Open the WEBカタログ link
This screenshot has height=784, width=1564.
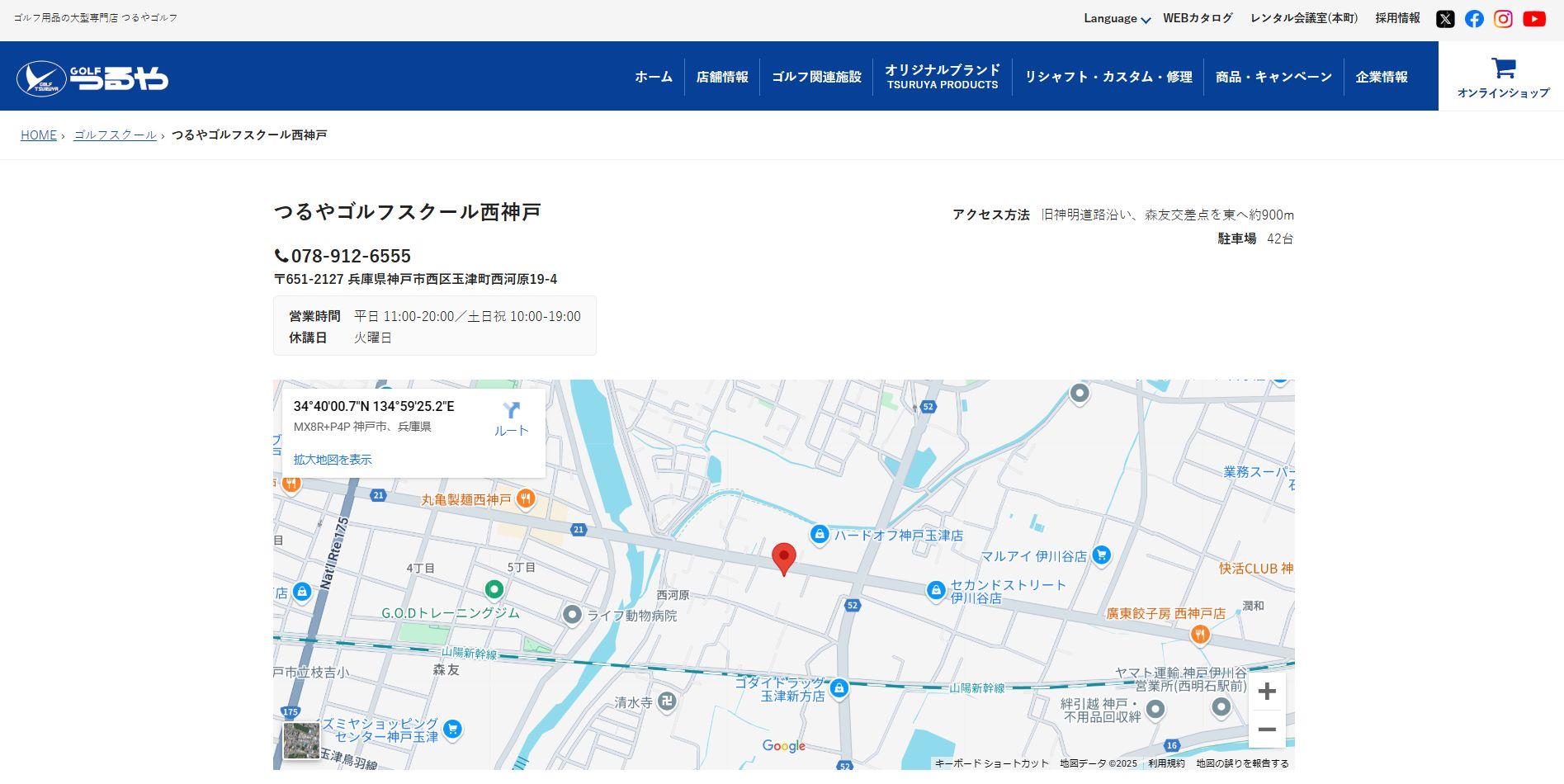[1198, 18]
